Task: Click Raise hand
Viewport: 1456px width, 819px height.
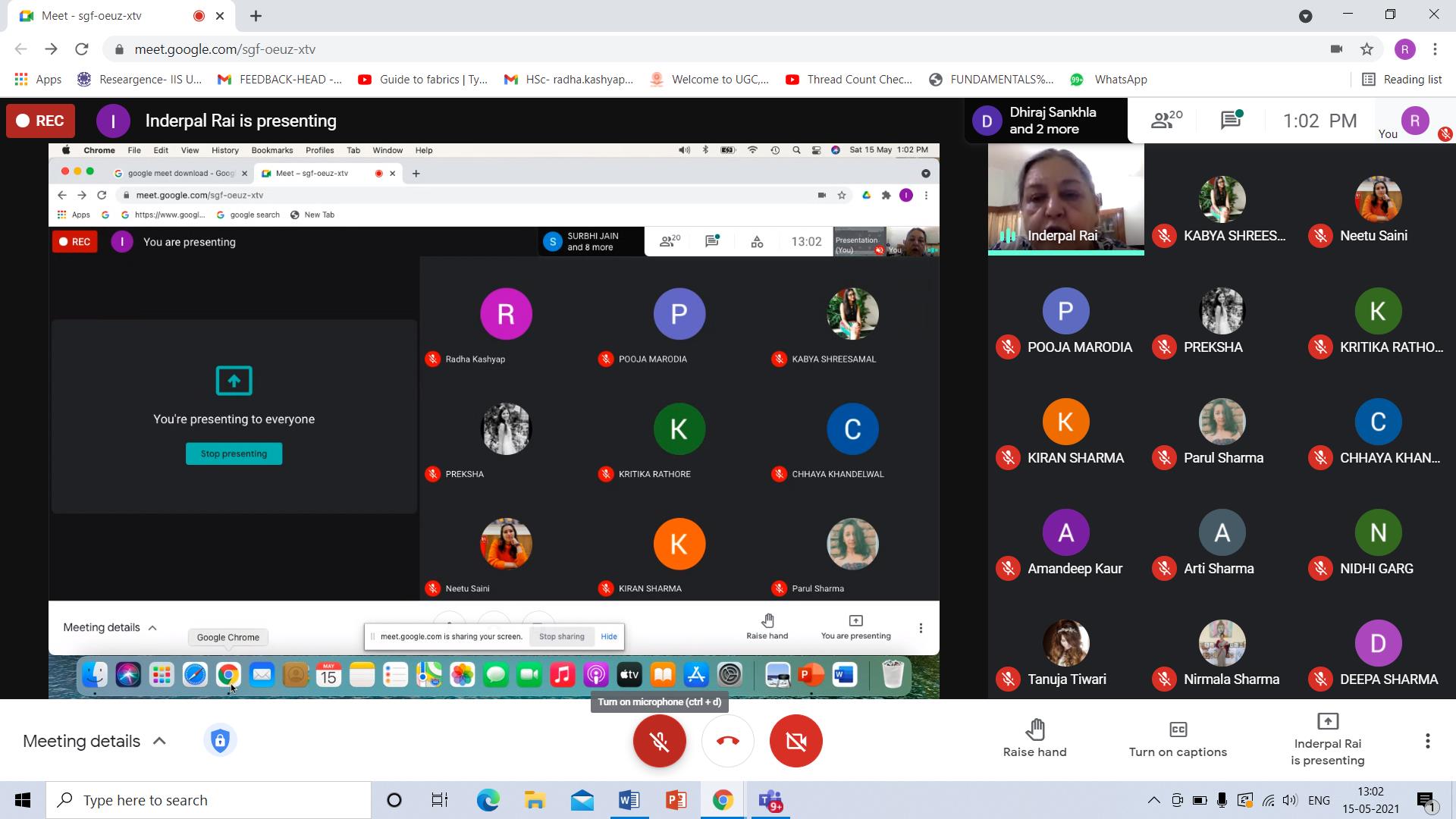Action: pos(1034,739)
